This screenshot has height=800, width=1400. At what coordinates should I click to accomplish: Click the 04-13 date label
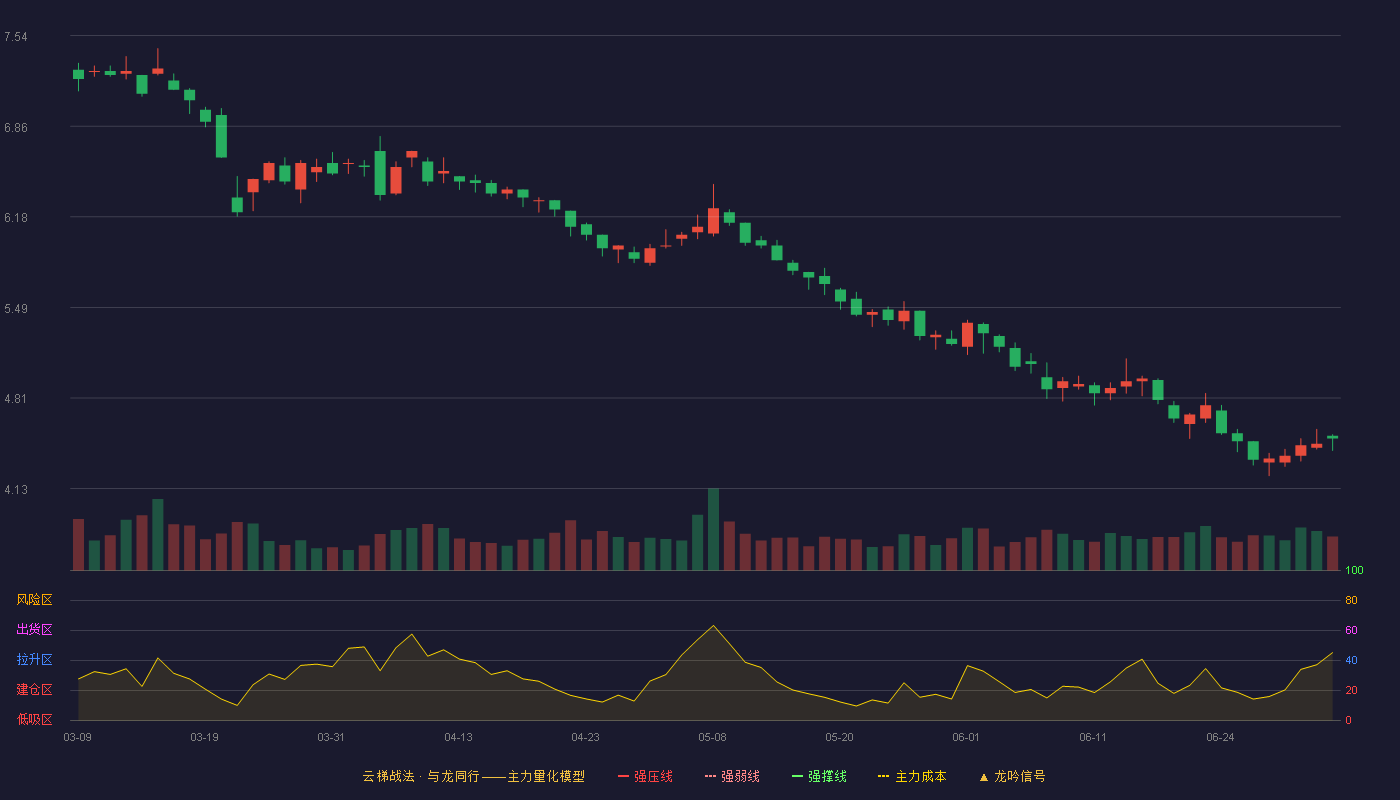pyautogui.click(x=459, y=737)
